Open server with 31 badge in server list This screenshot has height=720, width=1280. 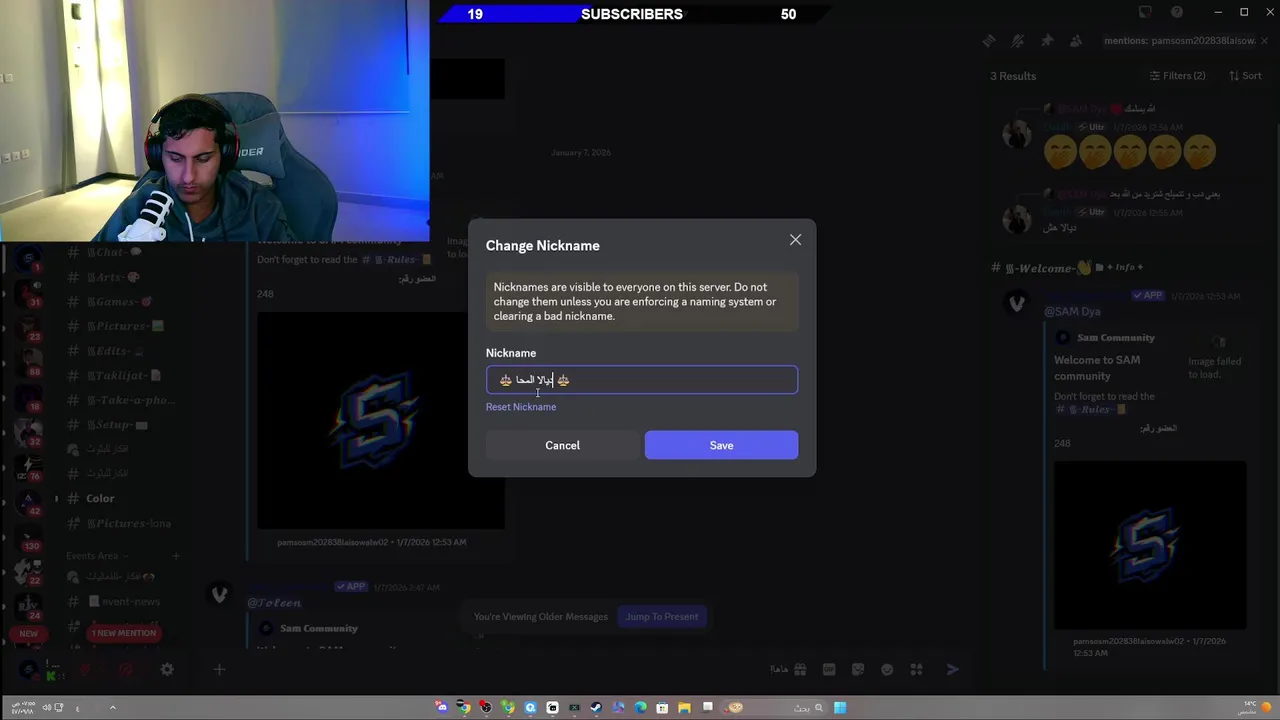pos(30,293)
